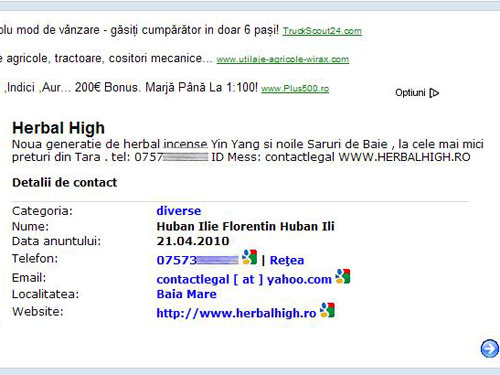This screenshot has width=500, height=375.
Task: Click the colored icon next to the phone number
Action: coord(249,257)
